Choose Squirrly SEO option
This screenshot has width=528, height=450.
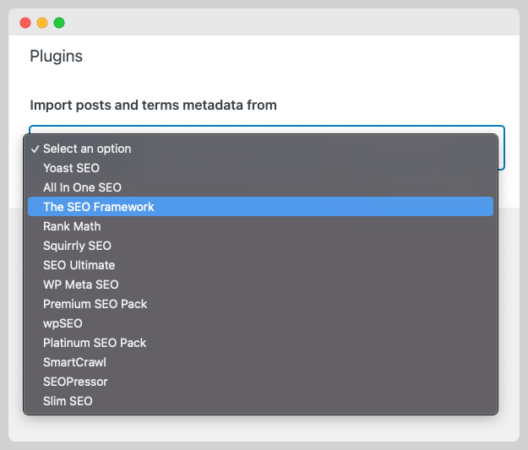[260, 246]
